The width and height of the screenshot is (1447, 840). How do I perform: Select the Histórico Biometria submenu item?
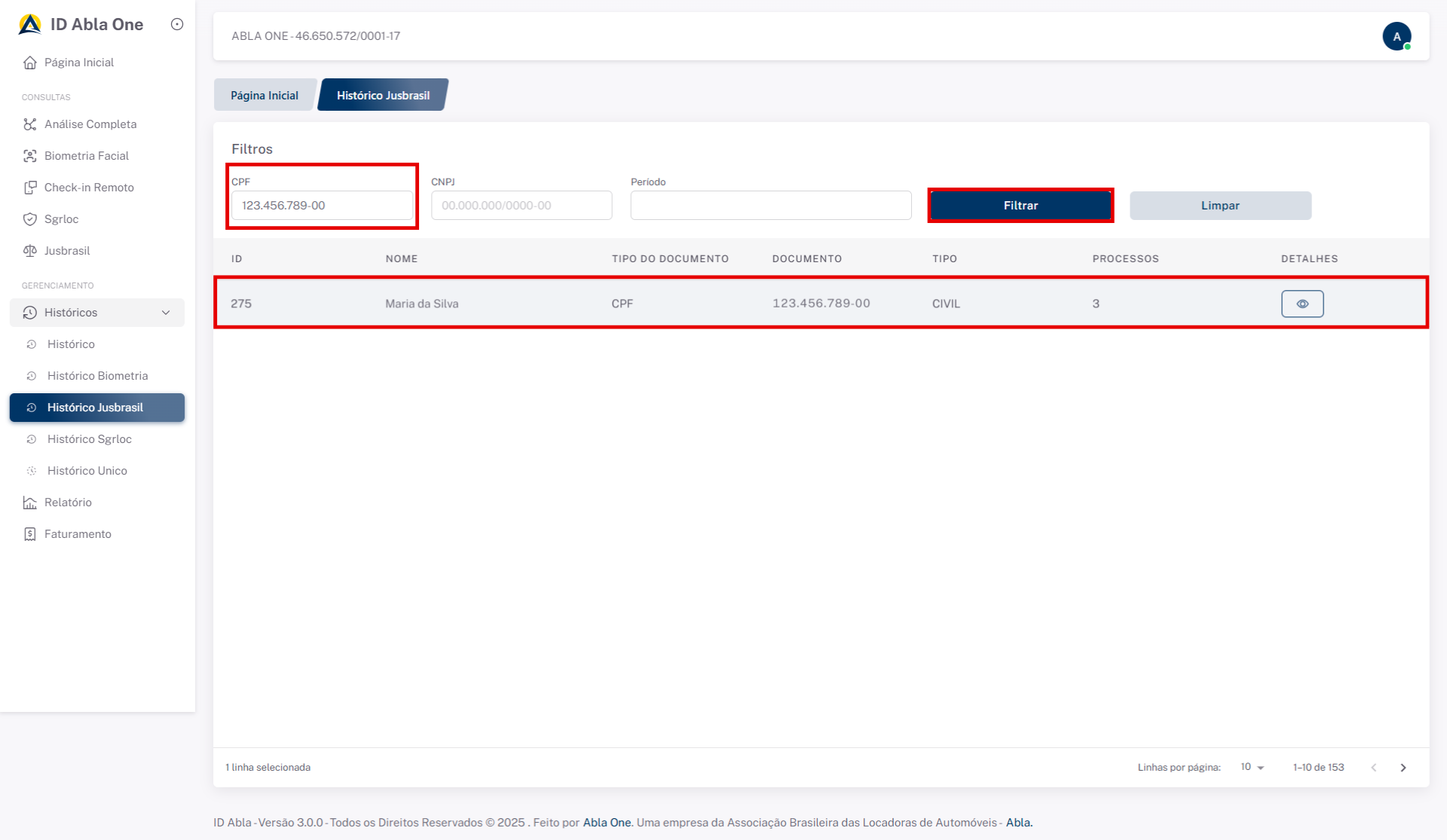[97, 376]
